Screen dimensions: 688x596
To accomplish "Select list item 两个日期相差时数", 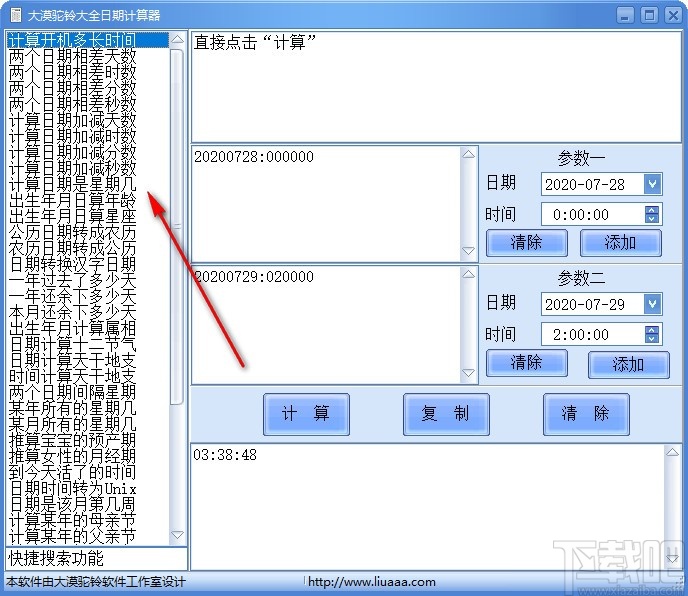I will click(88, 72).
